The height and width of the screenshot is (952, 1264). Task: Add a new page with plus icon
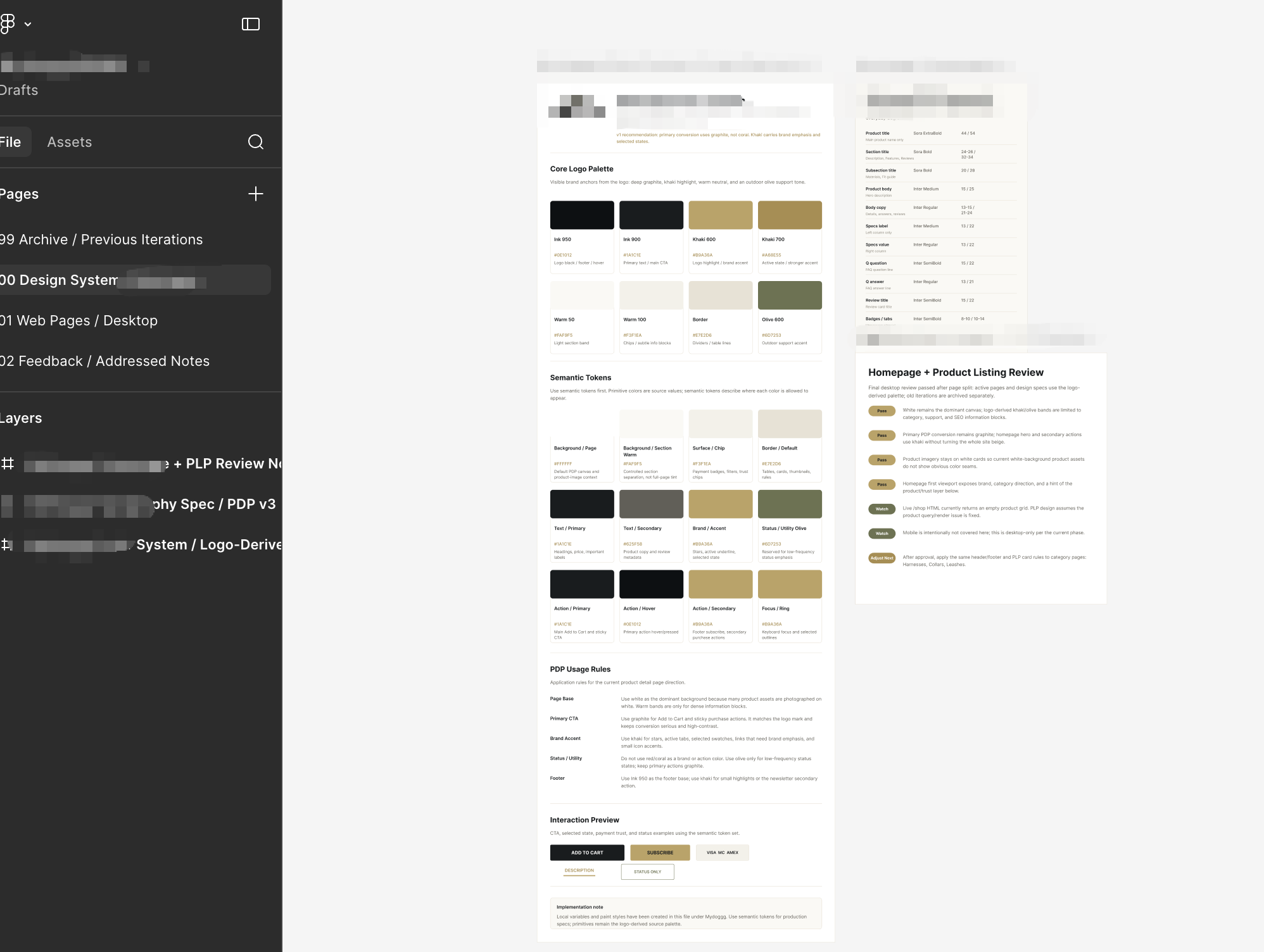coord(256,194)
